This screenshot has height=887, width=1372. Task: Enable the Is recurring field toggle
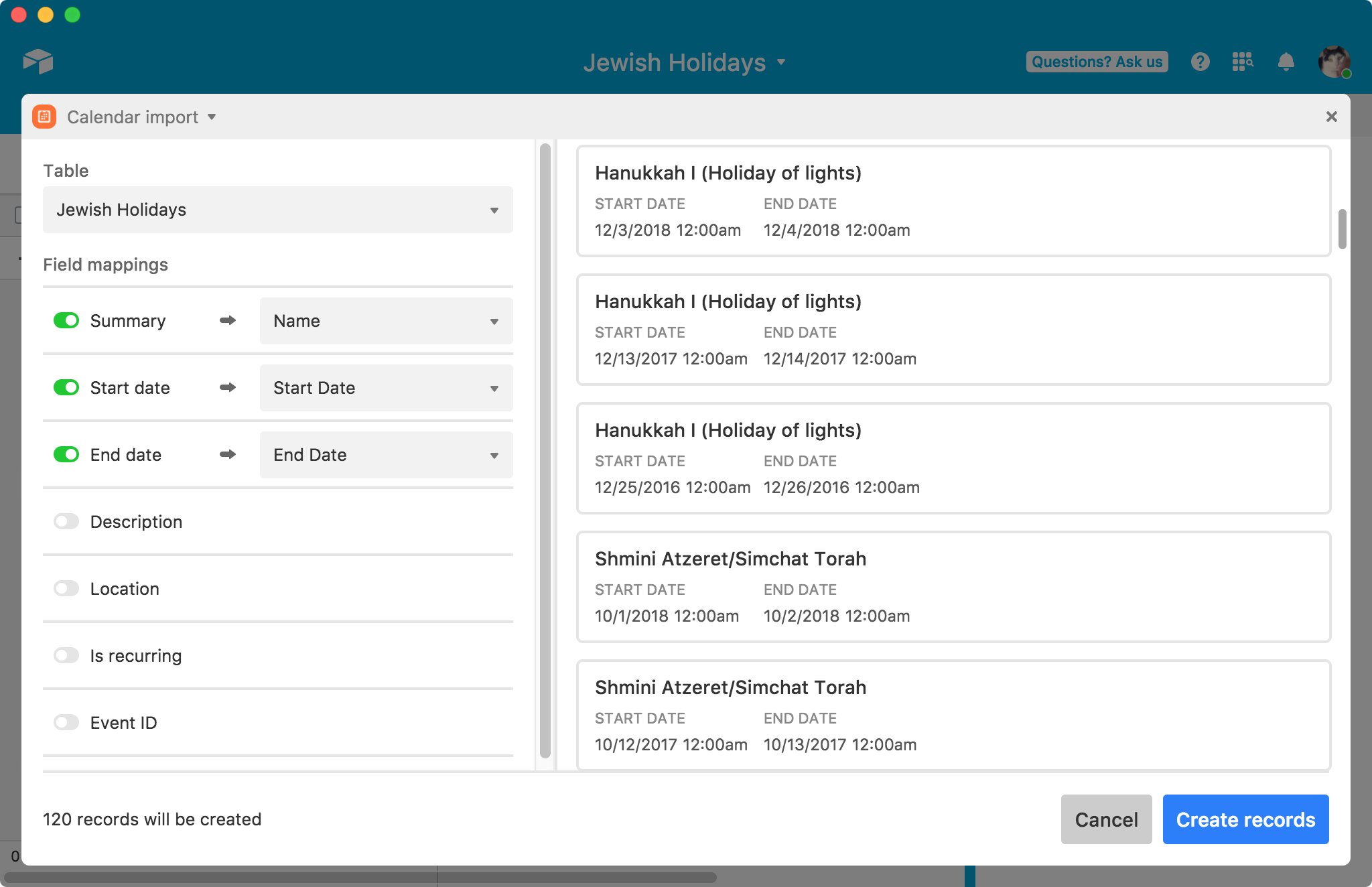[66, 655]
